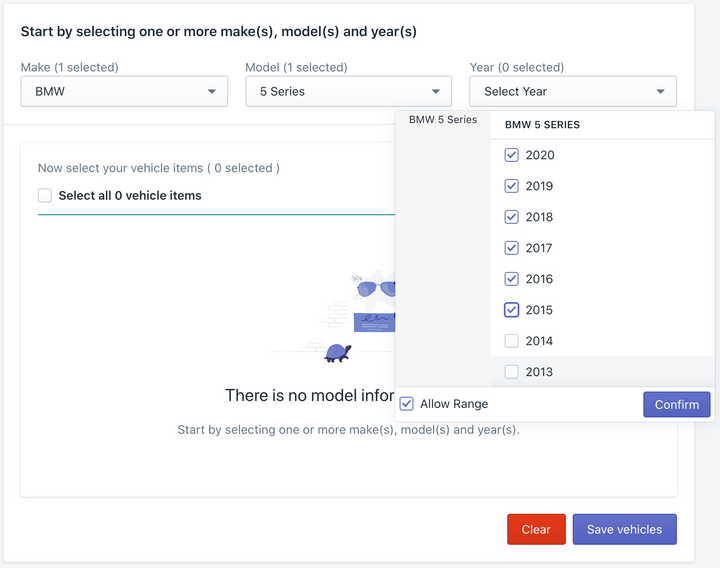Click the Confirm button
Screen dimensions: 720x568
677,405
